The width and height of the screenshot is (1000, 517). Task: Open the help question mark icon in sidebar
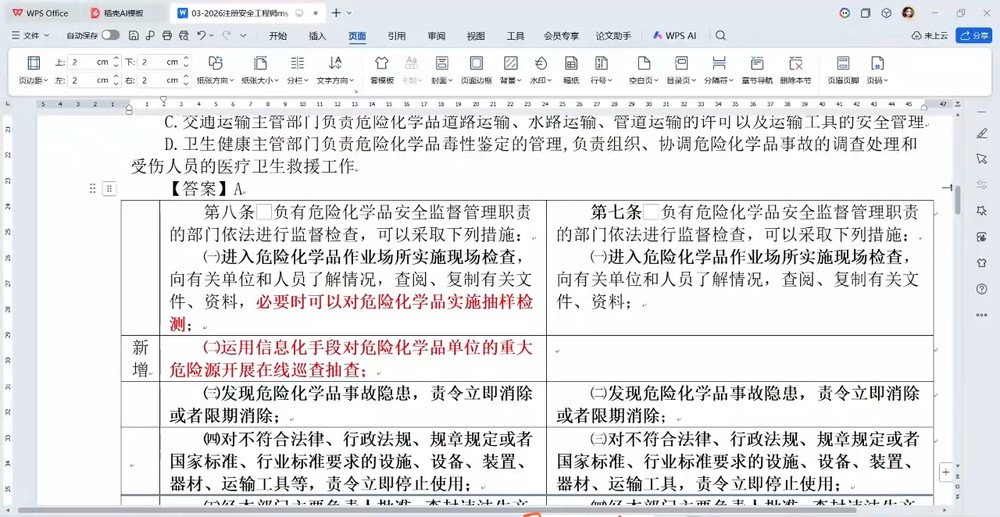point(982,289)
